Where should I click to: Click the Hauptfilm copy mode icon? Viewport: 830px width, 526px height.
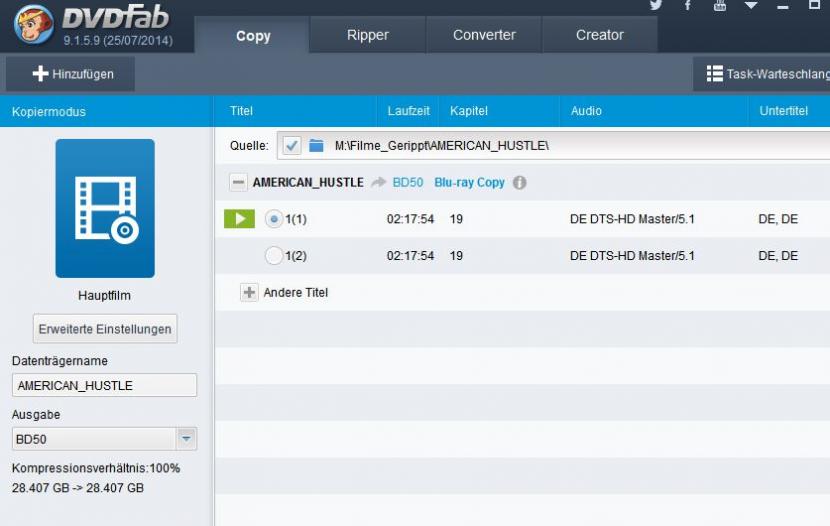105,208
